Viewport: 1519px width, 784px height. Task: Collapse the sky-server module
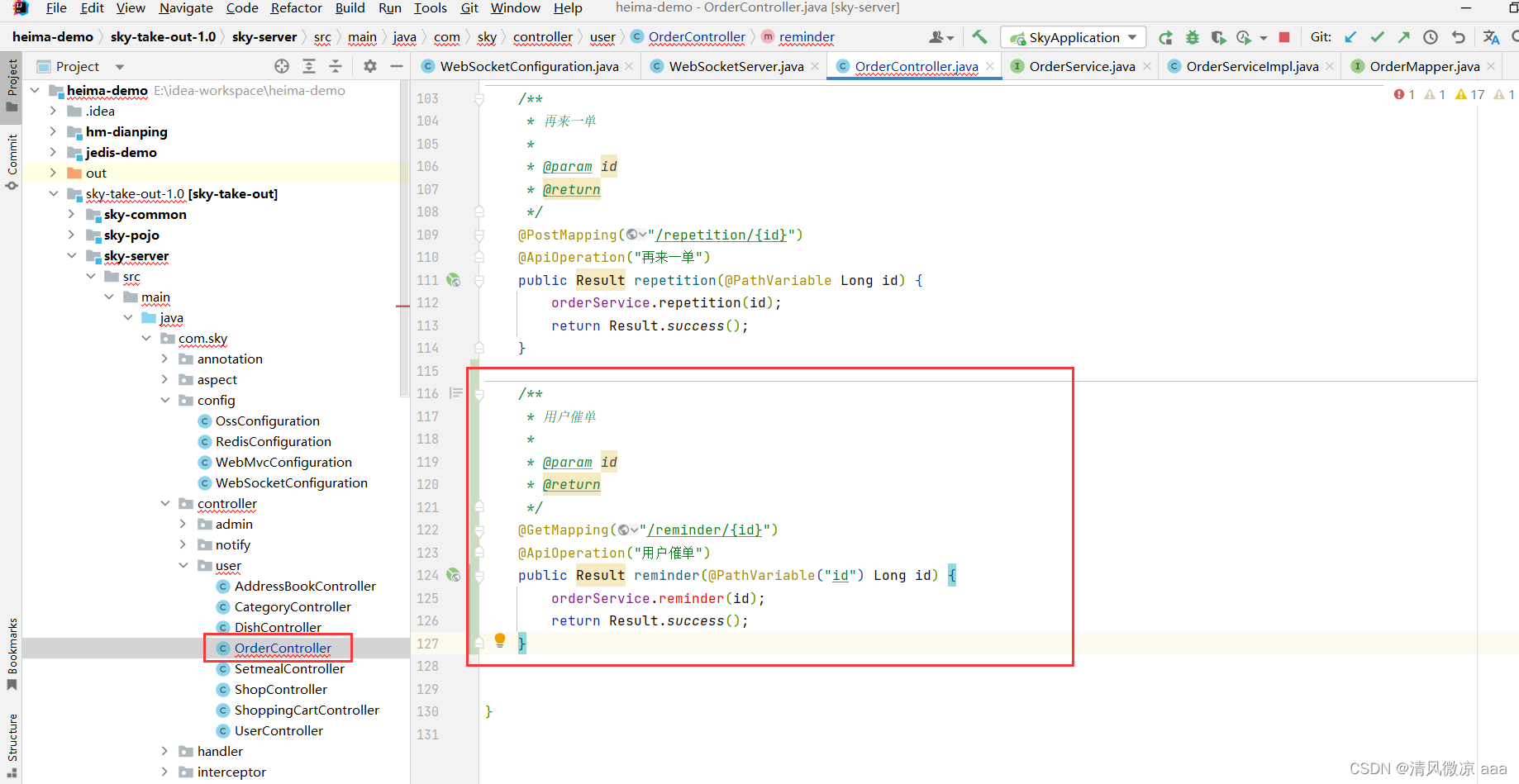point(72,255)
